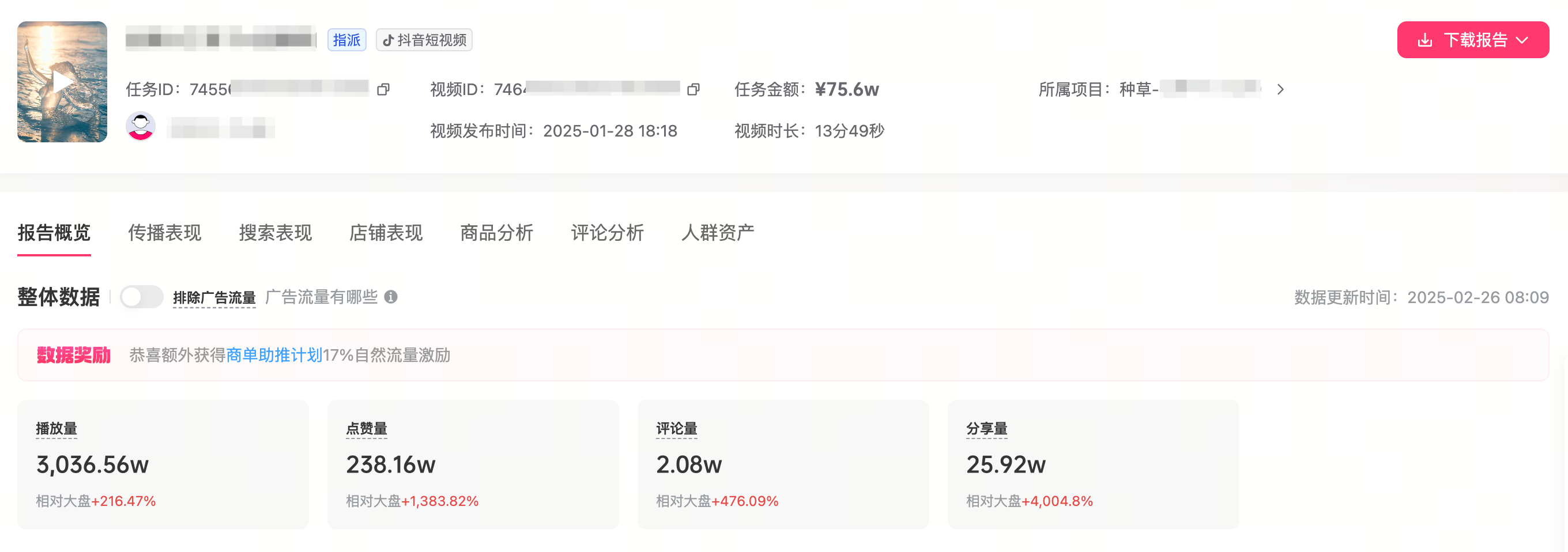Click the 指派 tag badge
The image size is (1568, 552).
pyautogui.click(x=346, y=40)
